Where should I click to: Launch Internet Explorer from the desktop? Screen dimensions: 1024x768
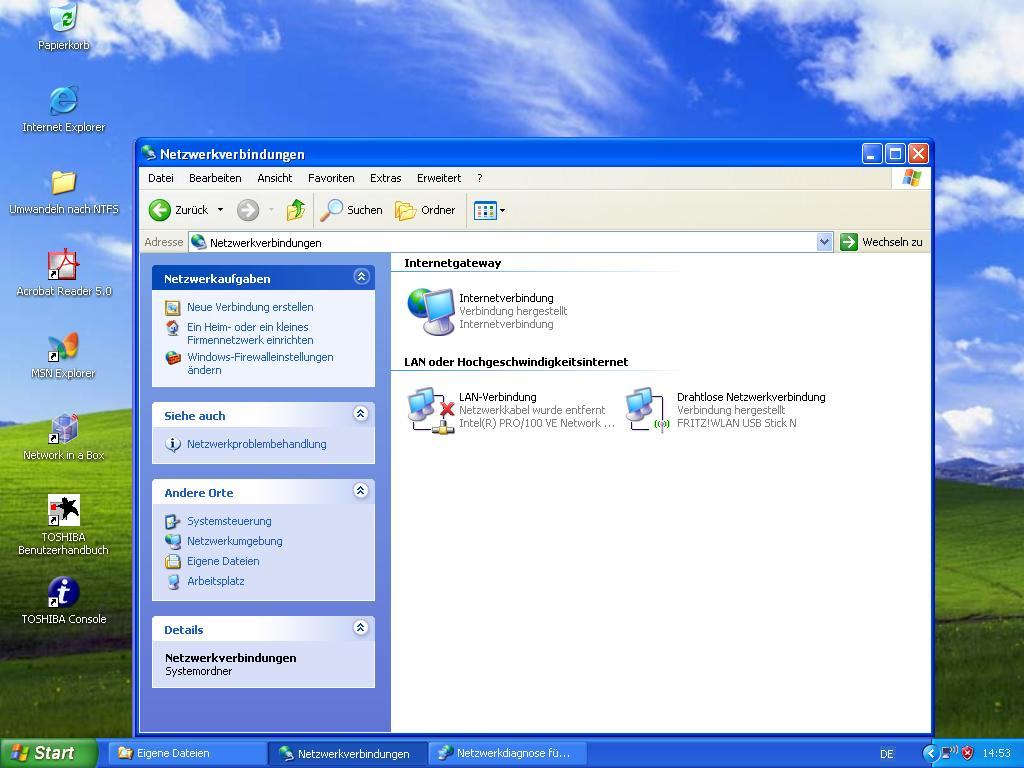(63, 108)
